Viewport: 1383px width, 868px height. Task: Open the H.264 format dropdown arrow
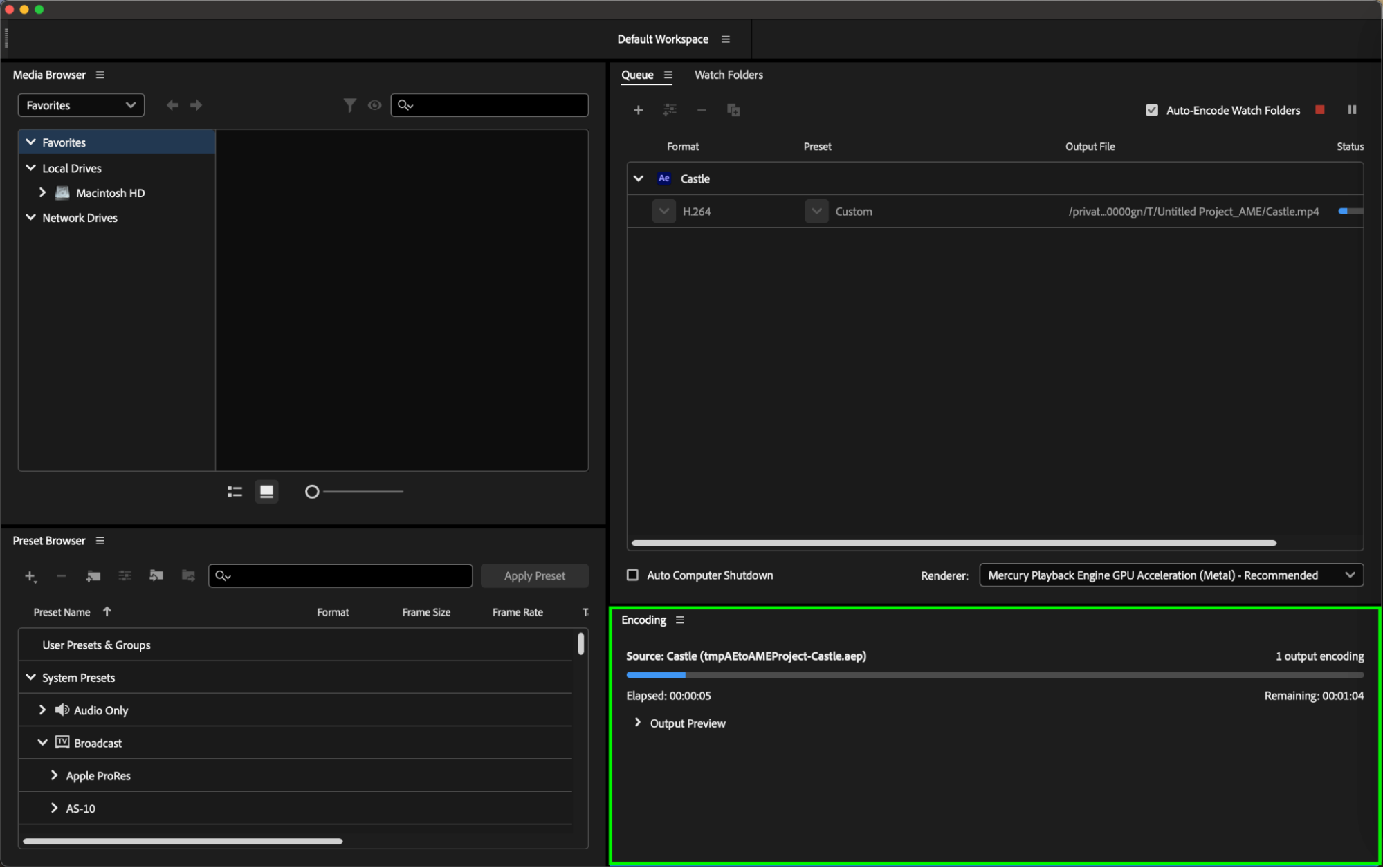pos(663,212)
